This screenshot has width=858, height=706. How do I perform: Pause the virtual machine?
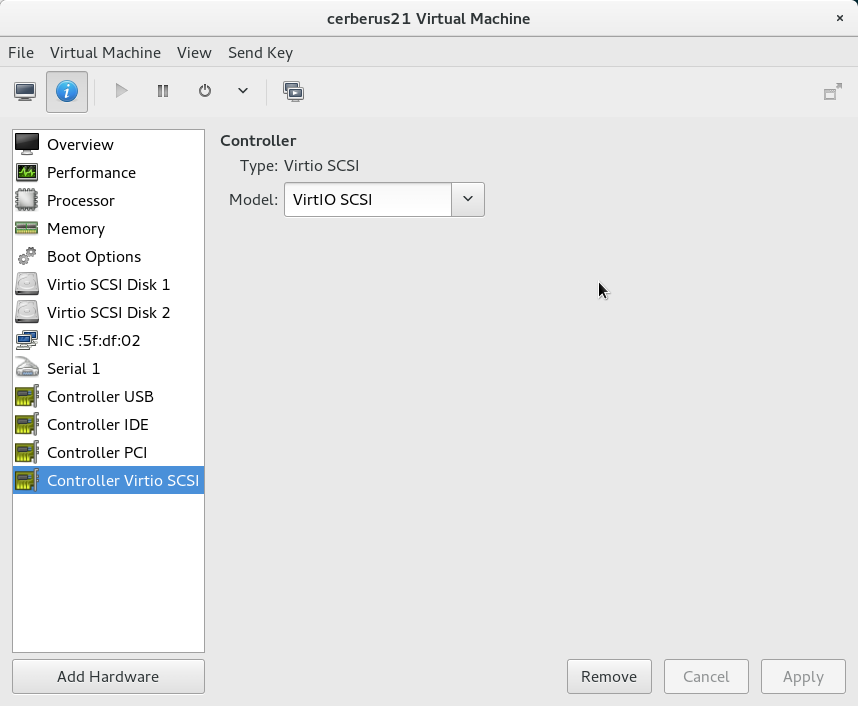point(163,91)
